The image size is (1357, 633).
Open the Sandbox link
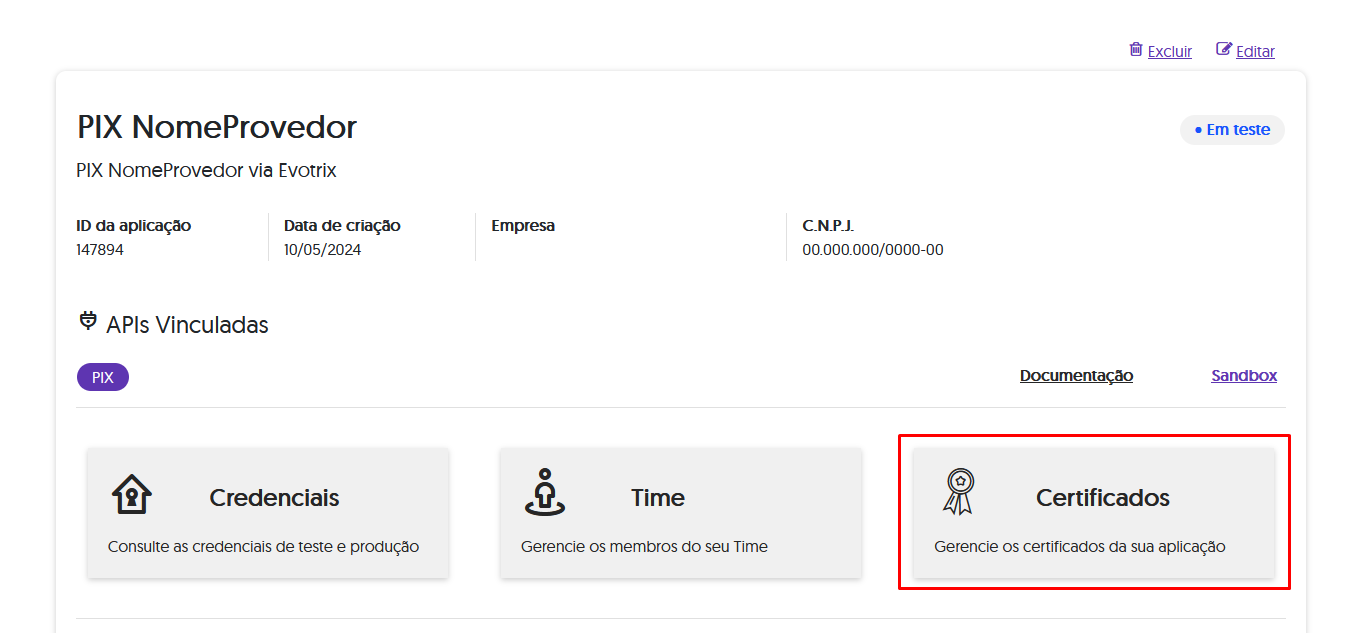1244,376
